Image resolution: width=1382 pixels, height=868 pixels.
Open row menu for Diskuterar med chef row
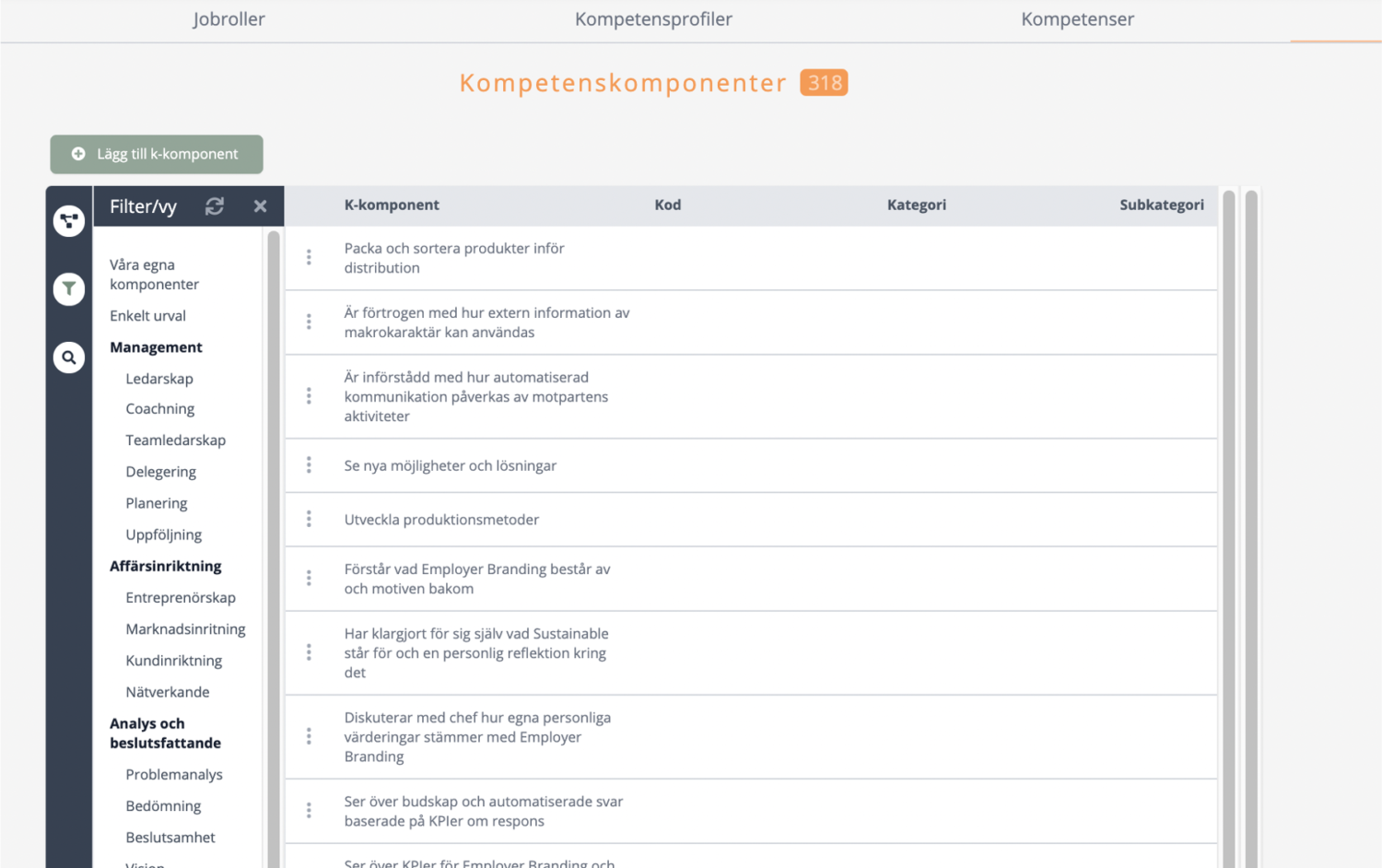(309, 736)
